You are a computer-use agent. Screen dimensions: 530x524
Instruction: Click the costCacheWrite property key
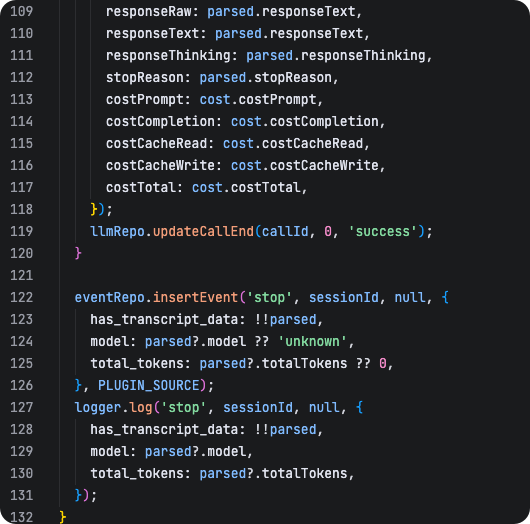(x=160, y=166)
